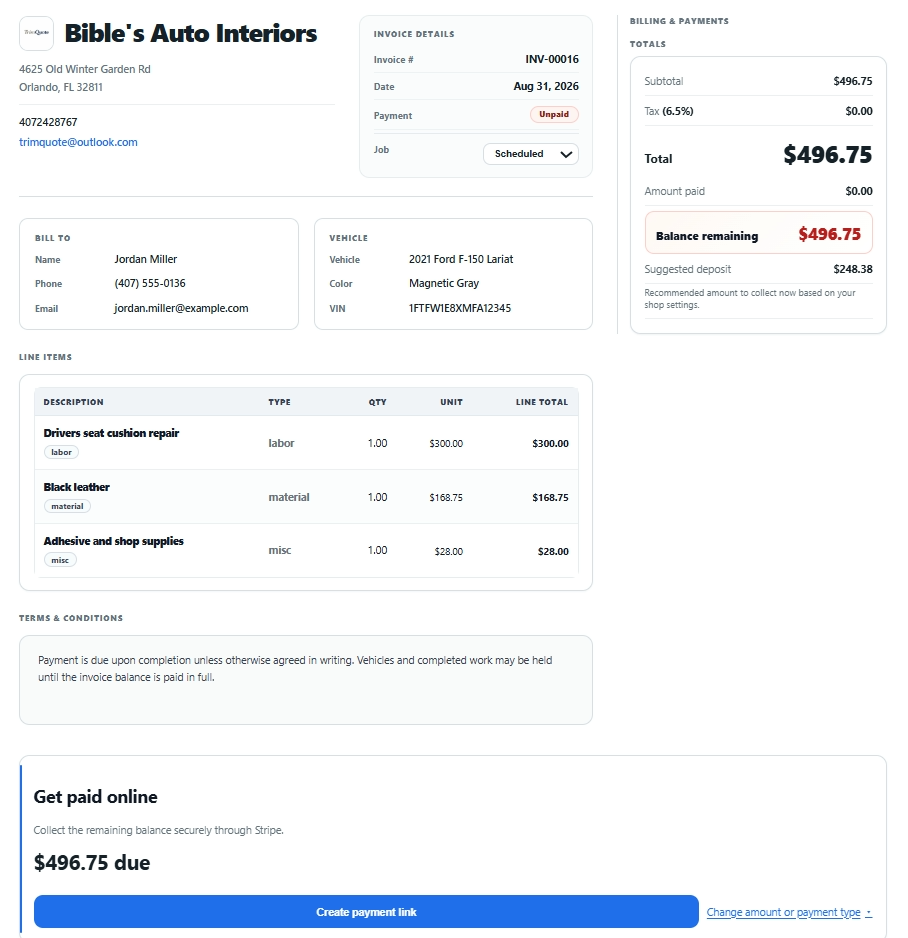Click the Bible's Auto Interiors logo image
The height and width of the screenshot is (938, 908).
pyautogui.click(x=36, y=34)
